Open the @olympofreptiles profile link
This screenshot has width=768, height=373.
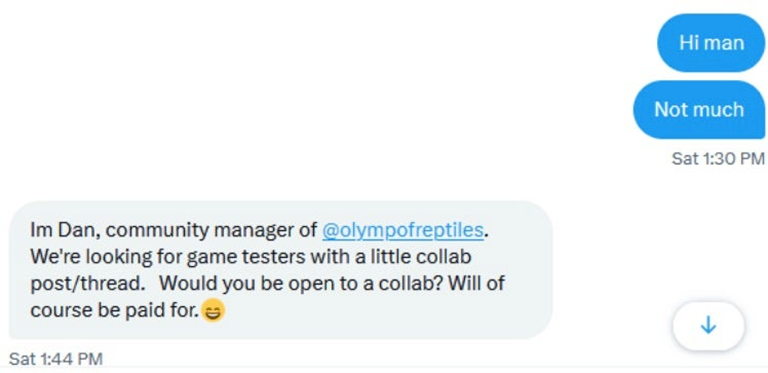403,230
